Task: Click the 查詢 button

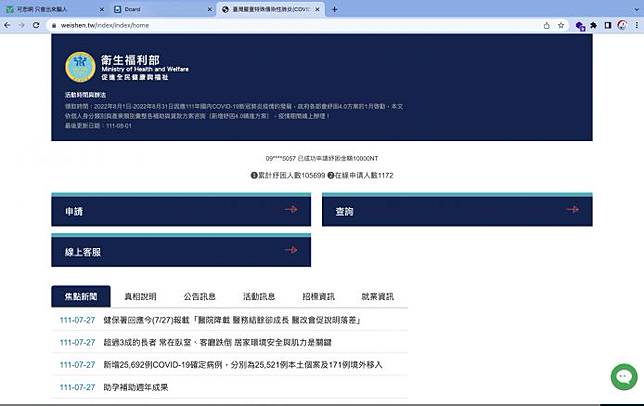Action: point(457,210)
